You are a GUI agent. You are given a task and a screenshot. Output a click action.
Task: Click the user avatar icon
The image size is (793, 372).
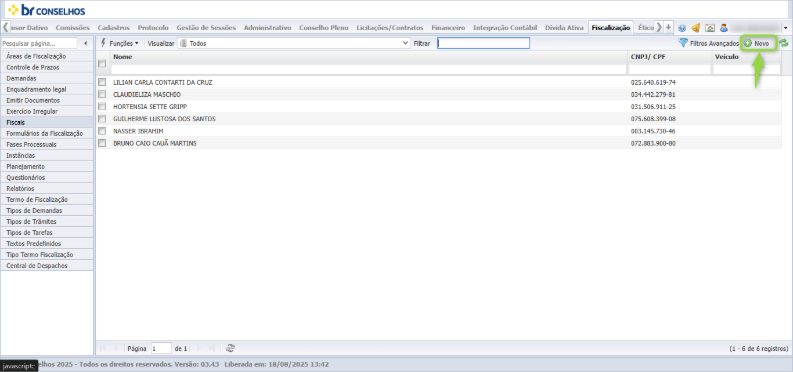point(724,28)
